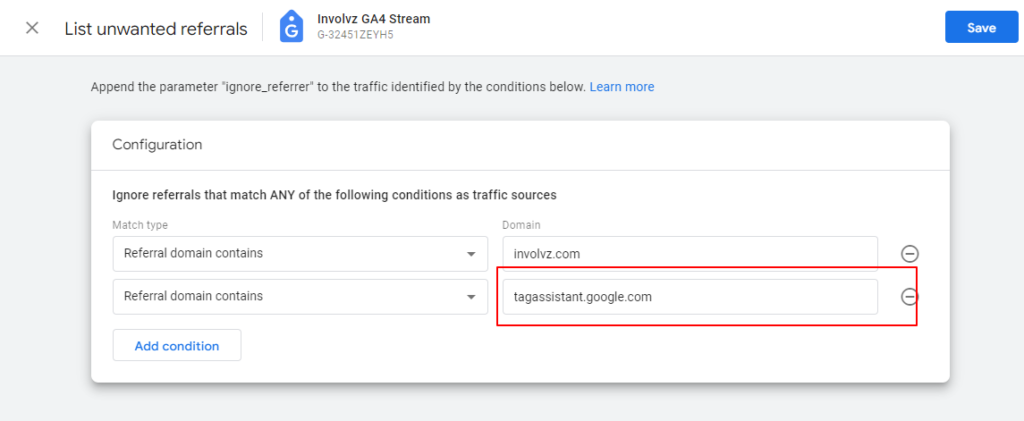Open the Learn more link
Viewport: 1024px width, 421px height.
click(622, 87)
